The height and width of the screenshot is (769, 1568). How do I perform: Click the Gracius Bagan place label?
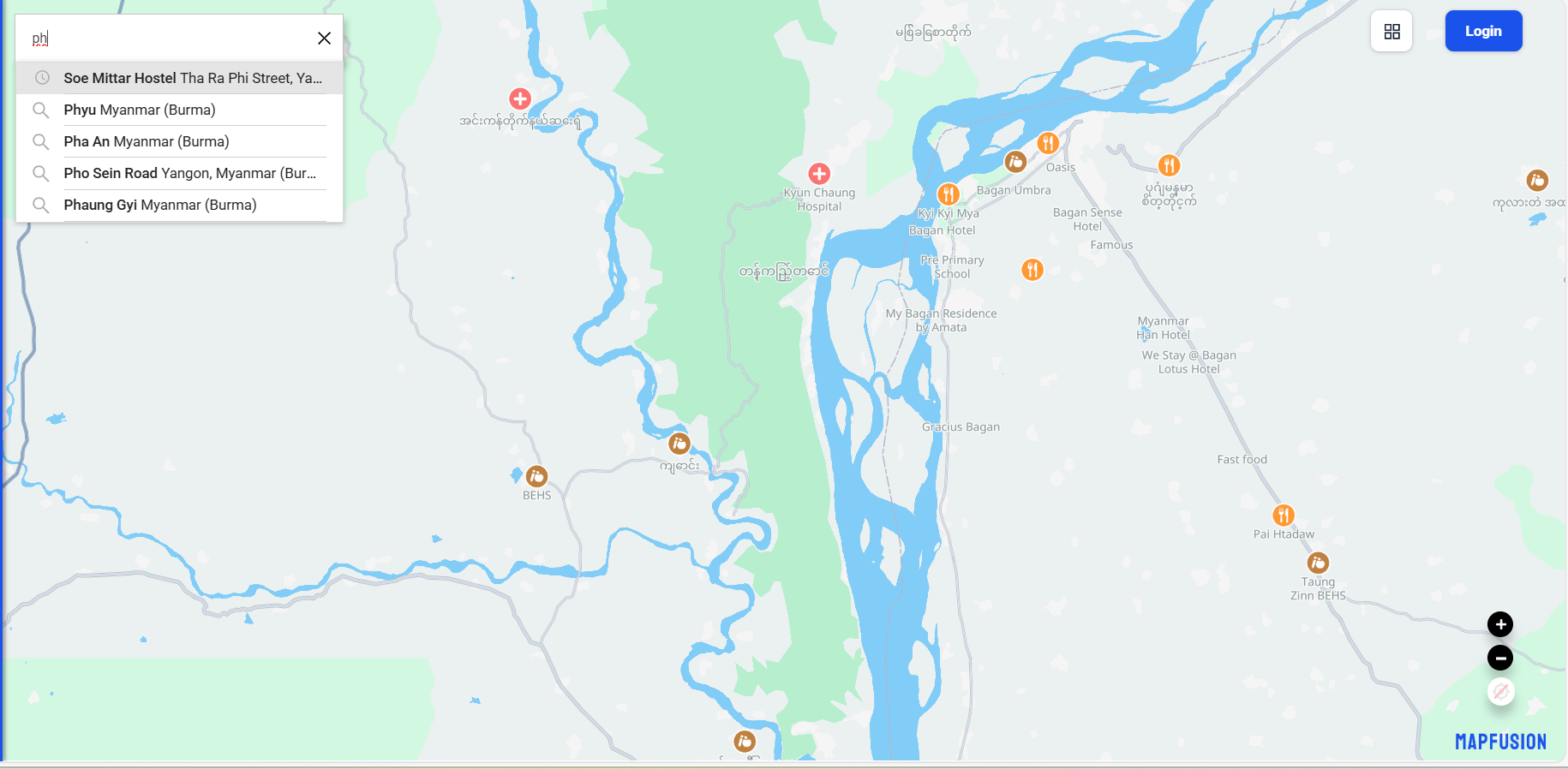pyautogui.click(x=961, y=426)
